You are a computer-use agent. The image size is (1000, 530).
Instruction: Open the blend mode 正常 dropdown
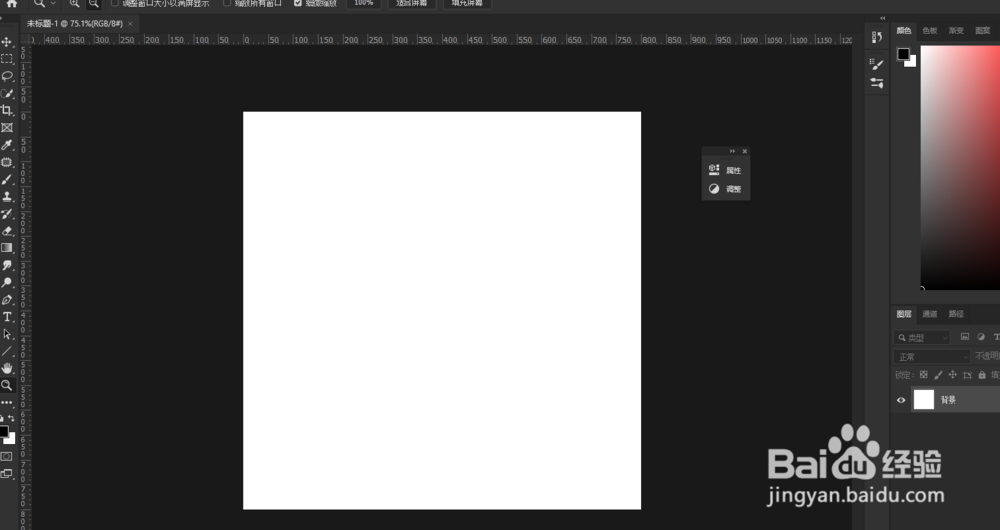932,357
